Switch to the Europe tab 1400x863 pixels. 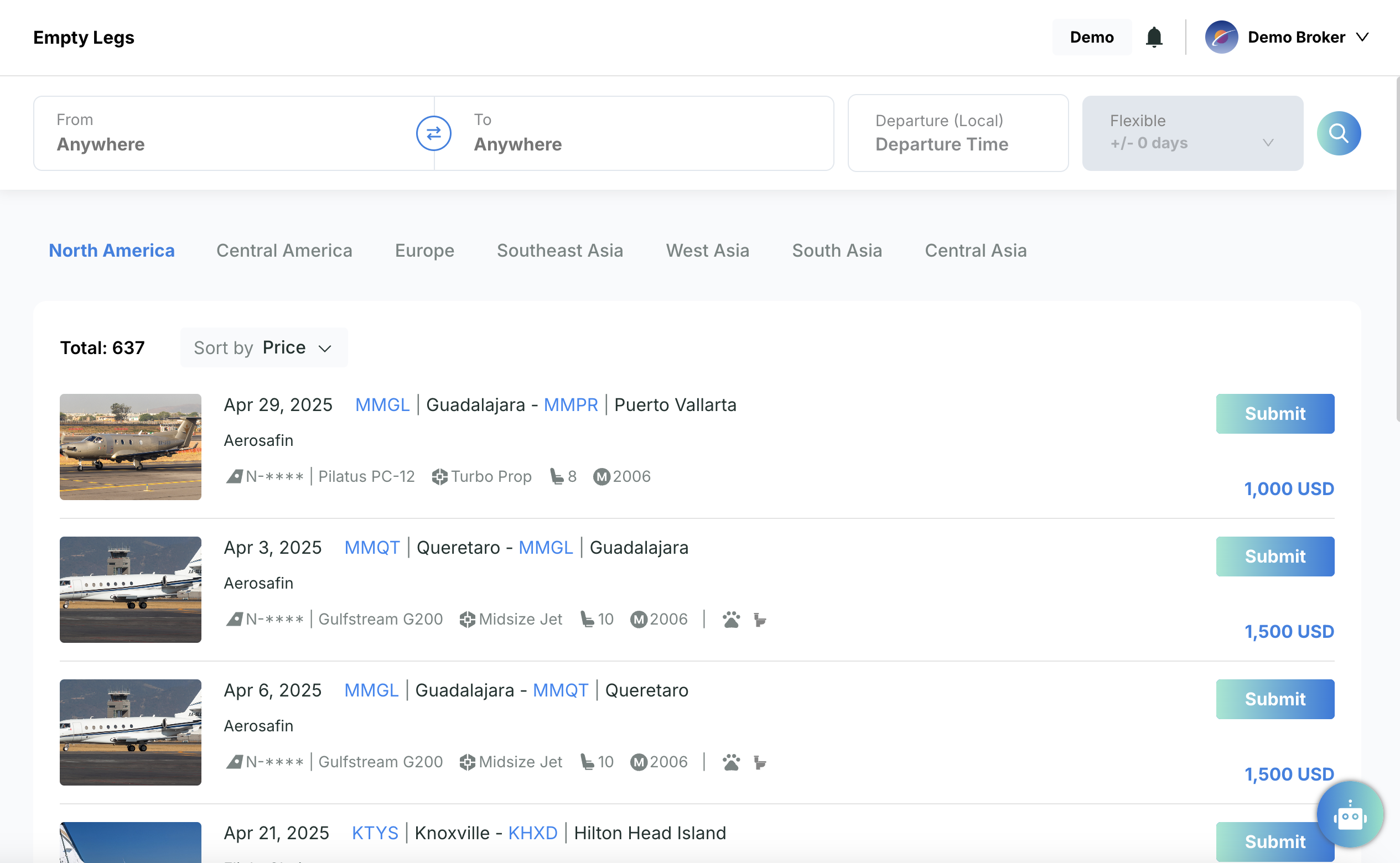(424, 251)
